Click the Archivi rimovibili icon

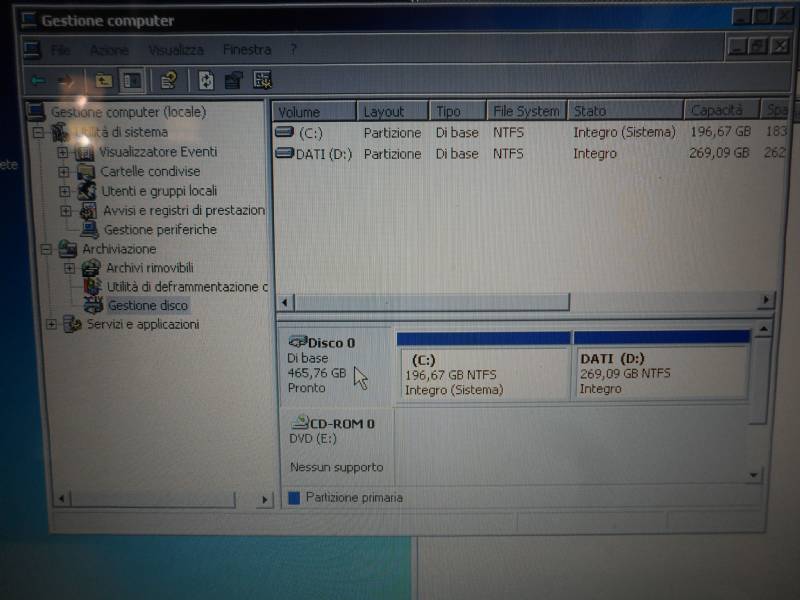[91, 268]
